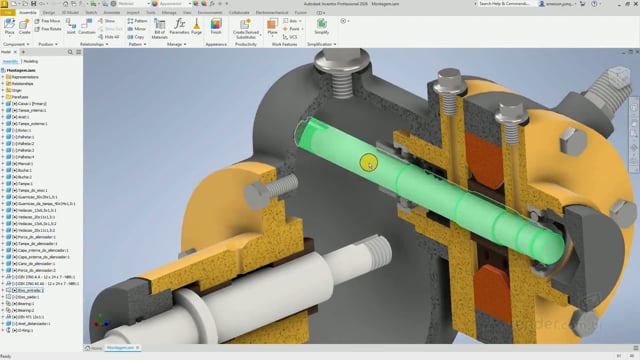Open the fx Parameters tool
Screen dimensions: 640x360
coord(179,26)
